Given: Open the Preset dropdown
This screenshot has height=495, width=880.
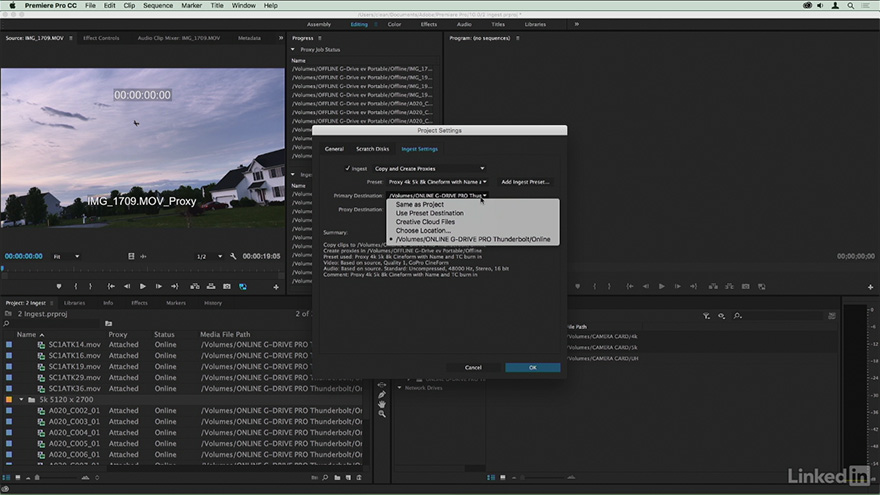Looking at the screenshot, I should tap(437, 182).
